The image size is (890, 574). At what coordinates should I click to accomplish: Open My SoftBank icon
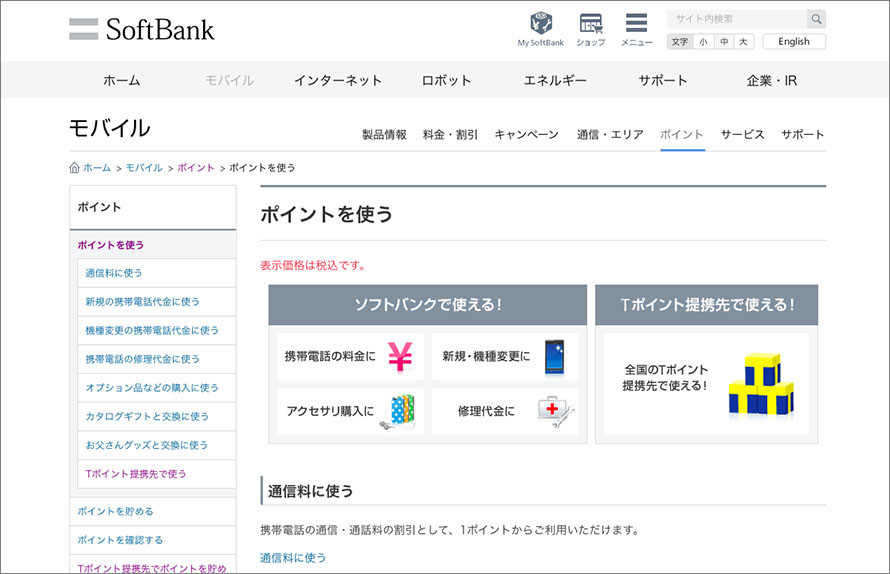[540, 29]
